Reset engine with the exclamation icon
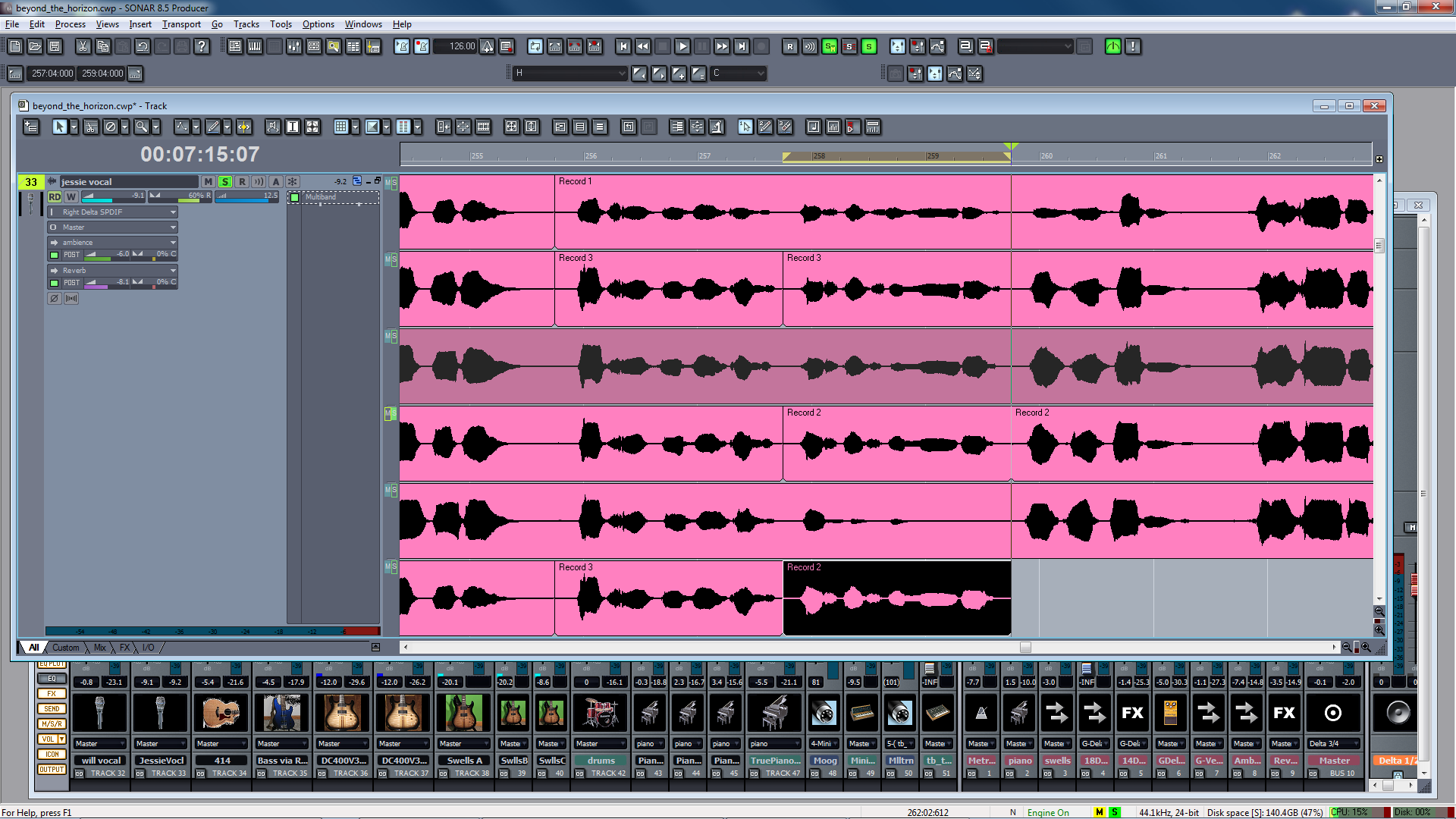The image size is (1456, 819). tap(1133, 46)
